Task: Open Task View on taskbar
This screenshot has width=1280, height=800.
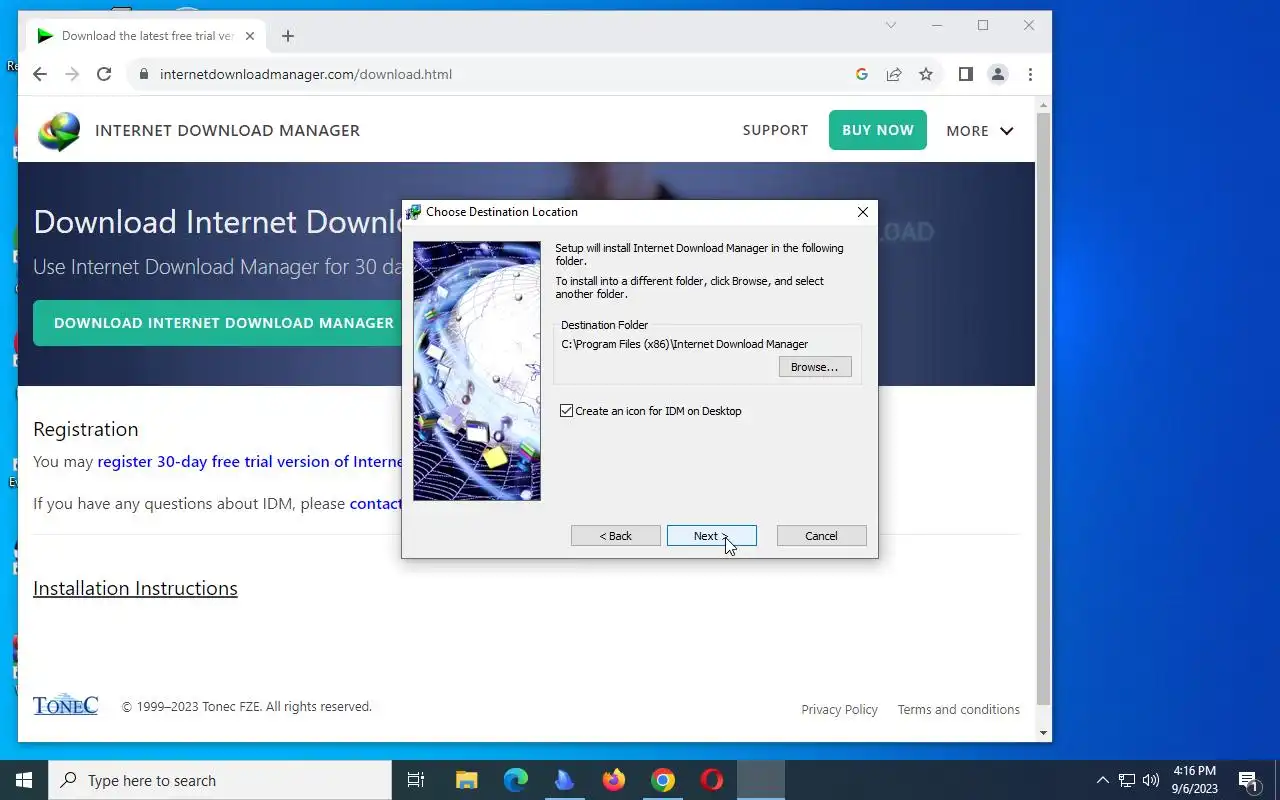Action: [416, 780]
